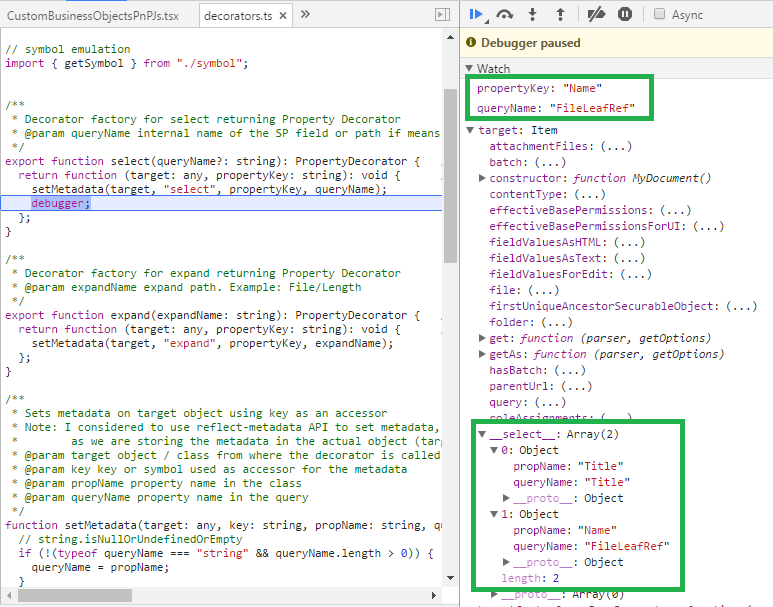Viewport: 773px width, 607px height.
Task: Click the editor scroll up arrow
Action: pos(450,37)
